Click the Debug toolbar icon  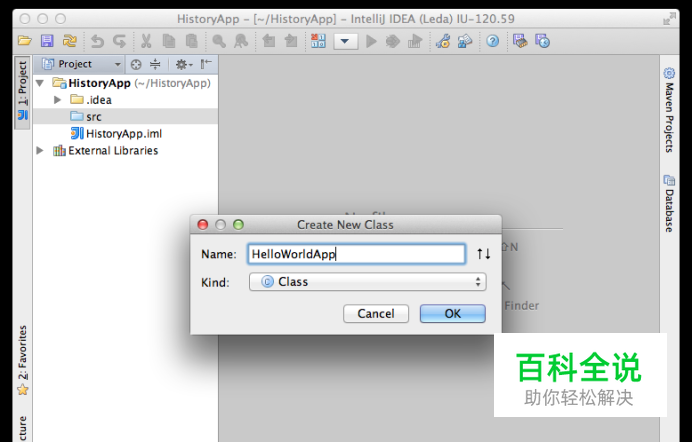coord(392,41)
